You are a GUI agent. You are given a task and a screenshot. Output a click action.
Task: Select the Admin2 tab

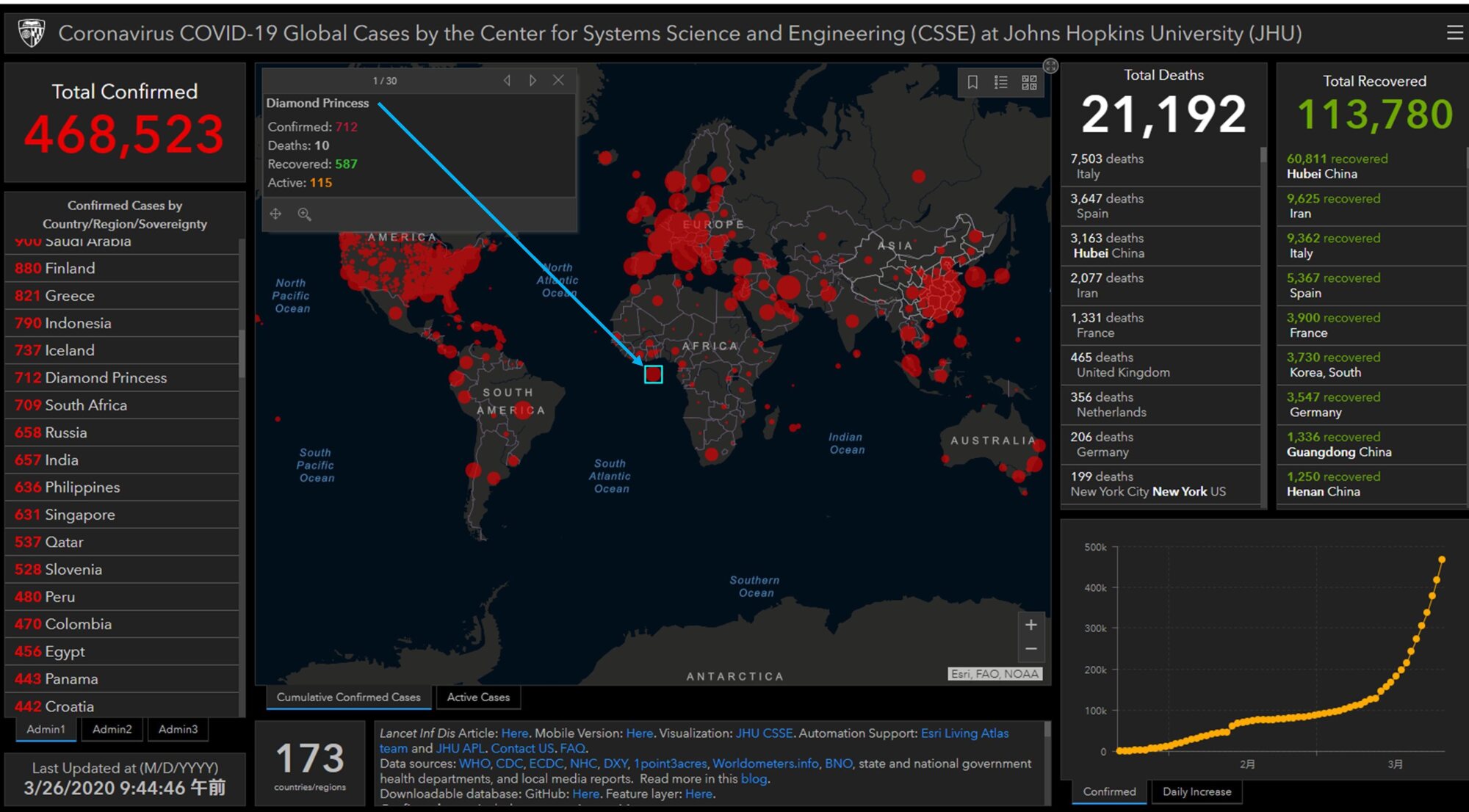(x=112, y=729)
